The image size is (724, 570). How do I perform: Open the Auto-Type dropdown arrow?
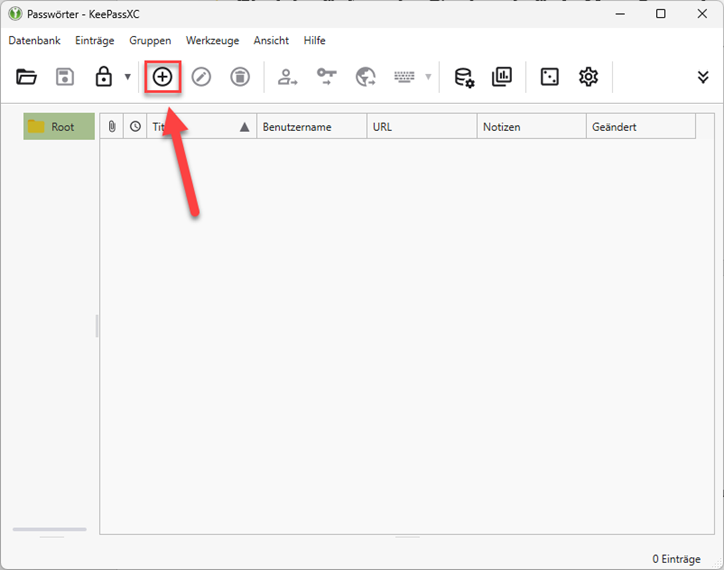(428, 77)
